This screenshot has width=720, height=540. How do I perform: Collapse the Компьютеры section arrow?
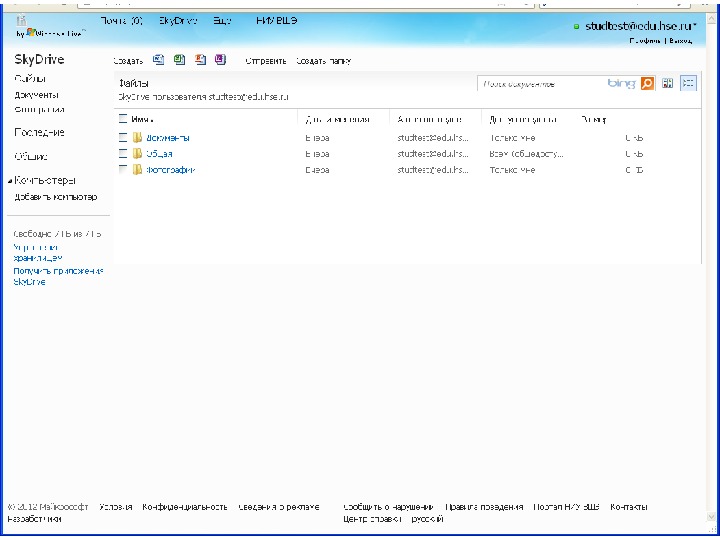[x=10, y=181]
